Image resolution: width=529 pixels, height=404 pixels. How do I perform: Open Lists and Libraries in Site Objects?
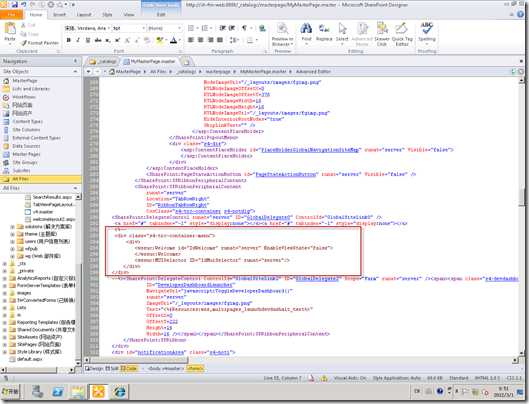pyautogui.click(x=31, y=89)
